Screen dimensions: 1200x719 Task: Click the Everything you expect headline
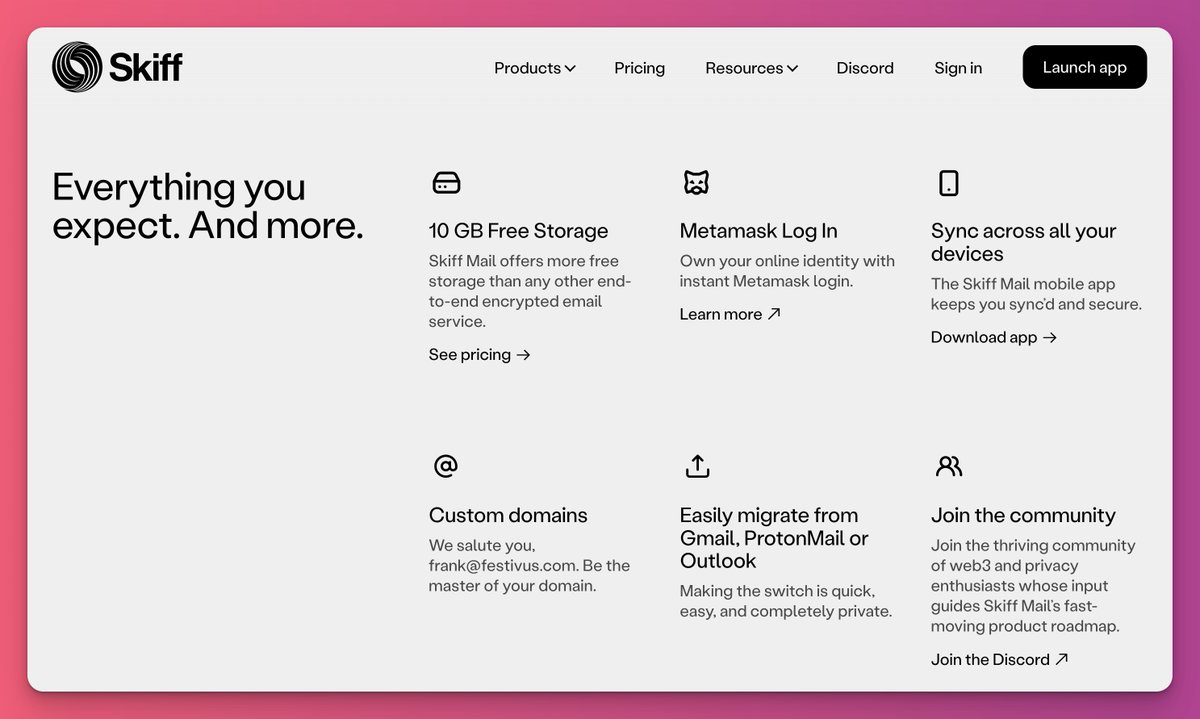tap(208, 206)
